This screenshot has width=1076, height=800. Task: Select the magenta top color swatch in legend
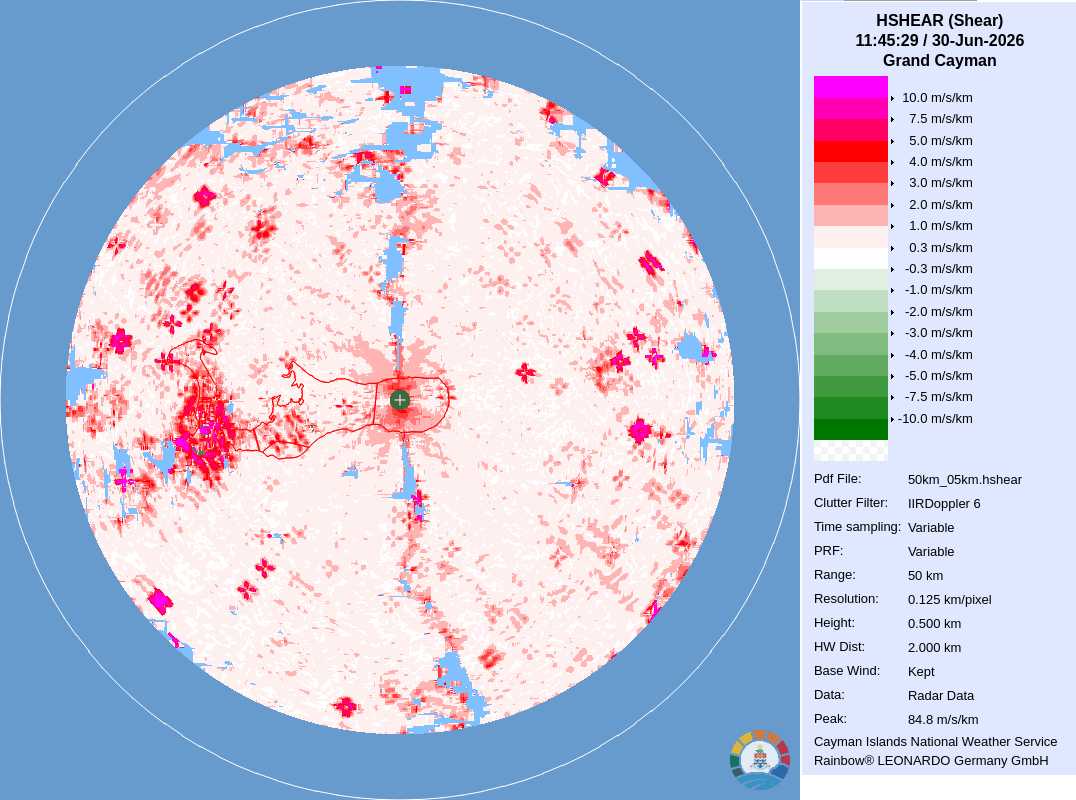(851, 87)
